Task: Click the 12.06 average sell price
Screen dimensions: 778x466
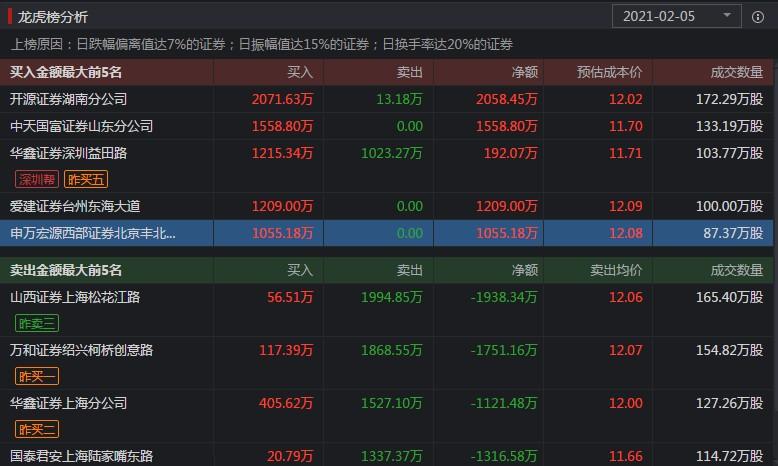Action: [x=626, y=297]
